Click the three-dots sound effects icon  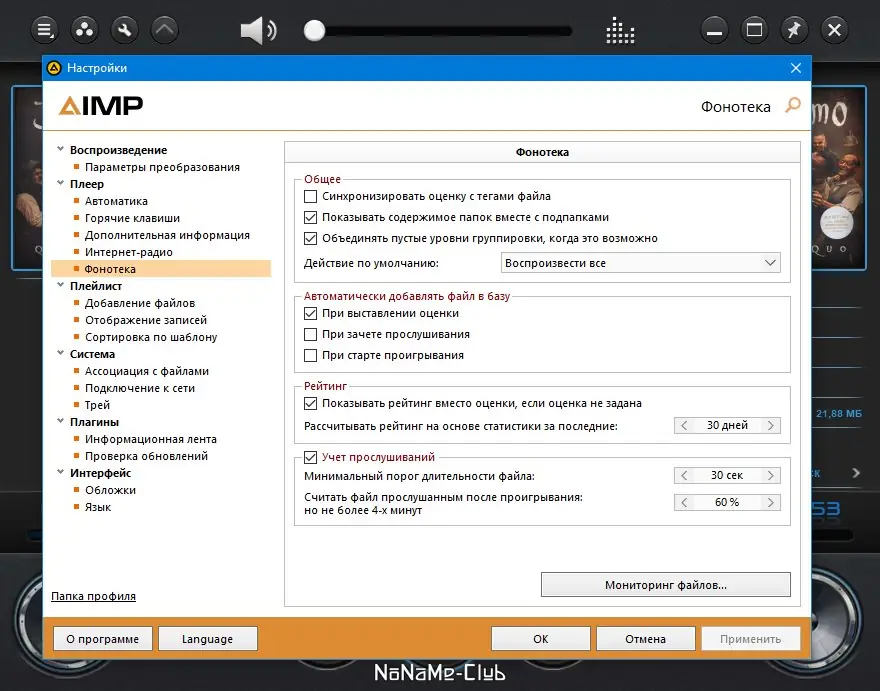click(x=85, y=30)
